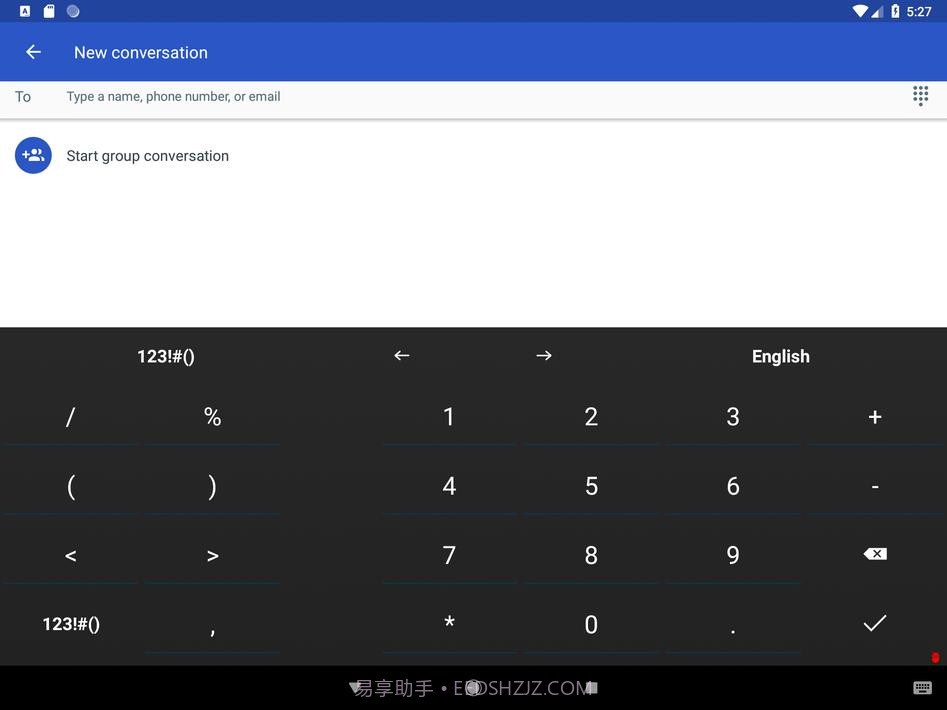Tap the number 0 key

[591, 625]
